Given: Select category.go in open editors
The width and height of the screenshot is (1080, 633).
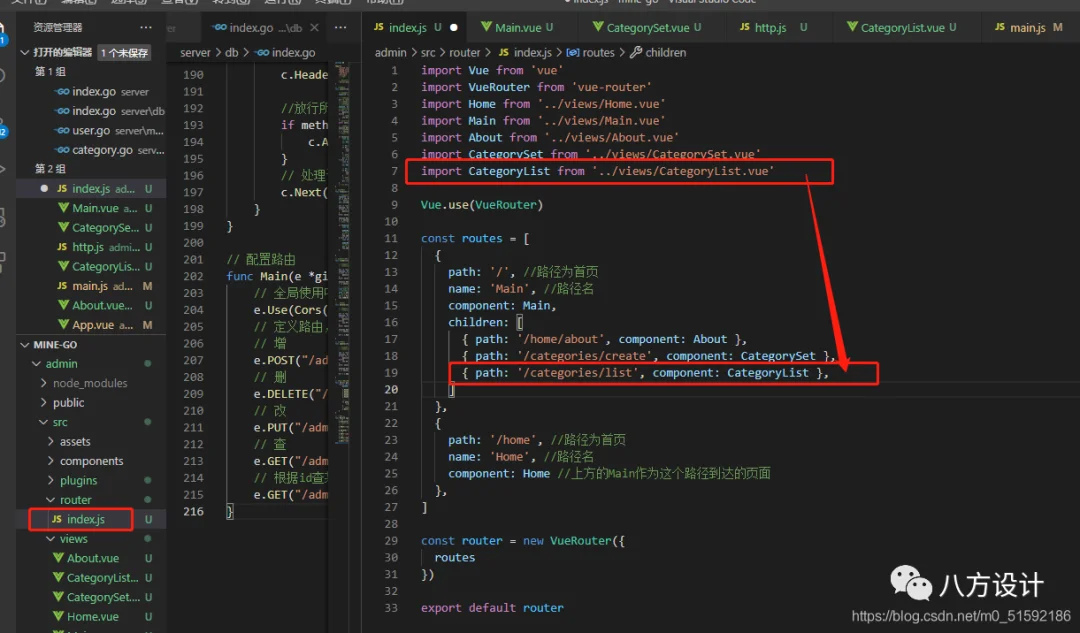Looking at the screenshot, I should pyautogui.click(x=110, y=149).
